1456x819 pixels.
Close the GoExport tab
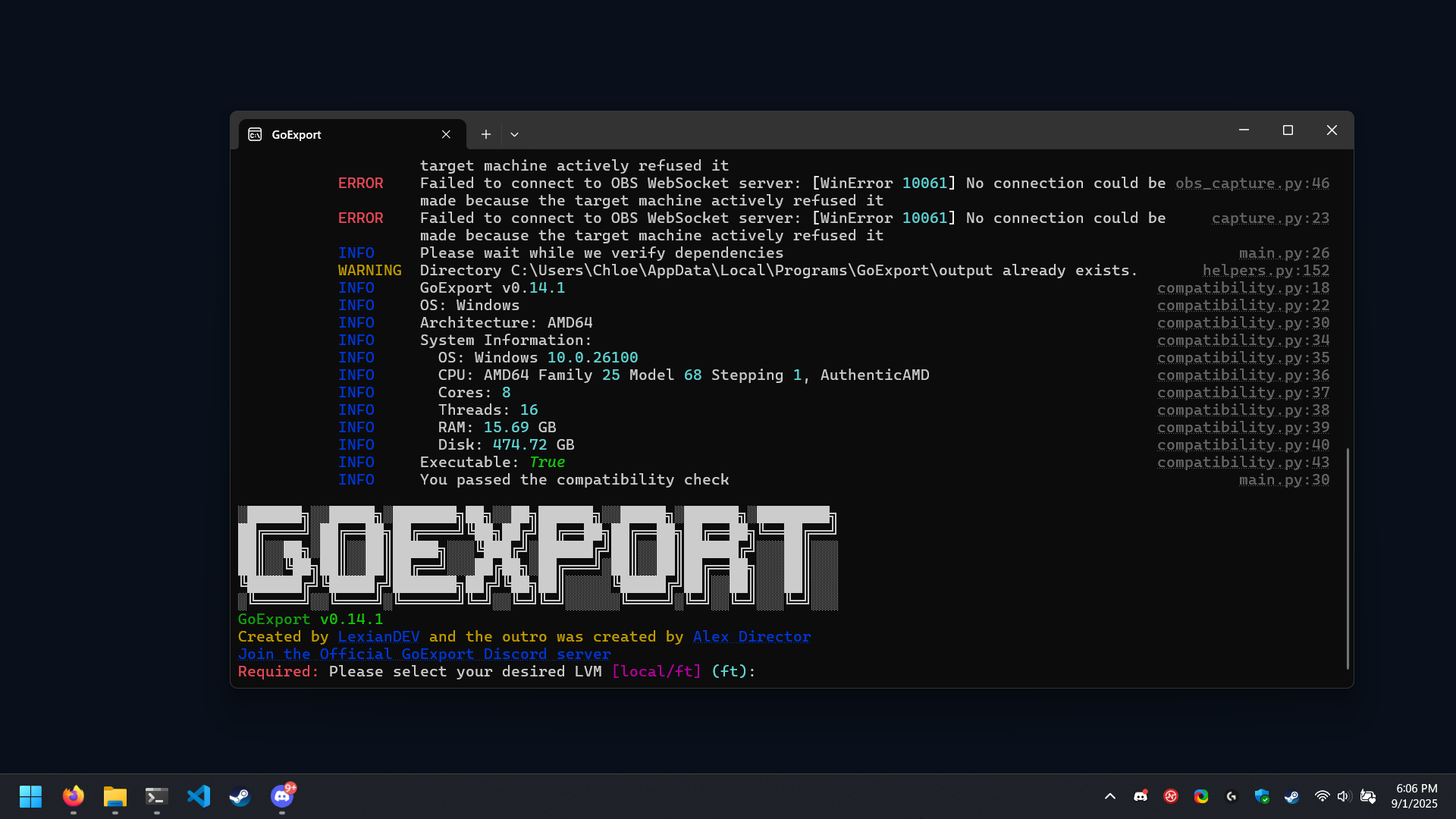click(446, 134)
